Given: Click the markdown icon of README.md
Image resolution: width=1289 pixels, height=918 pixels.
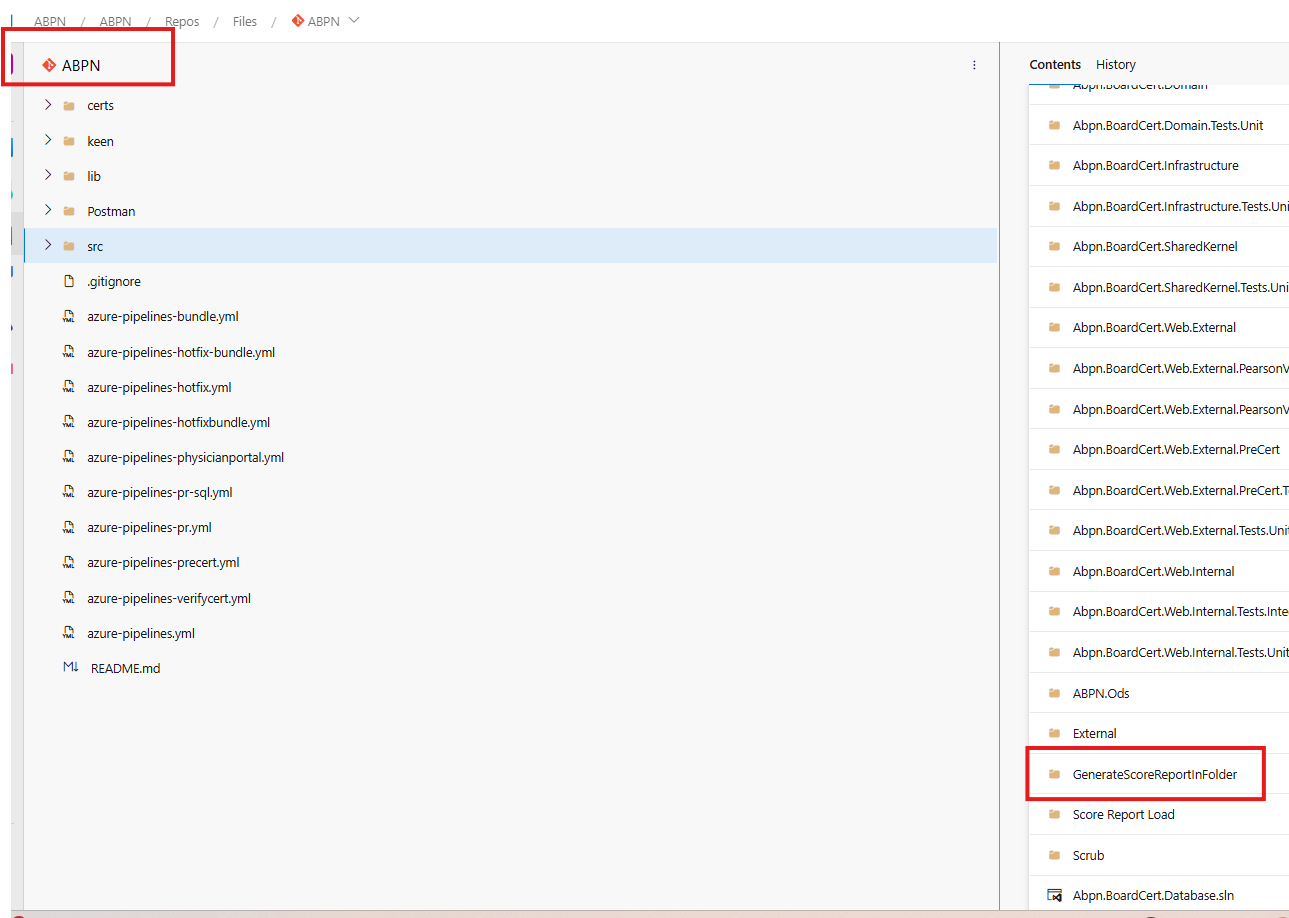Looking at the screenshot, I should (70, 668).
